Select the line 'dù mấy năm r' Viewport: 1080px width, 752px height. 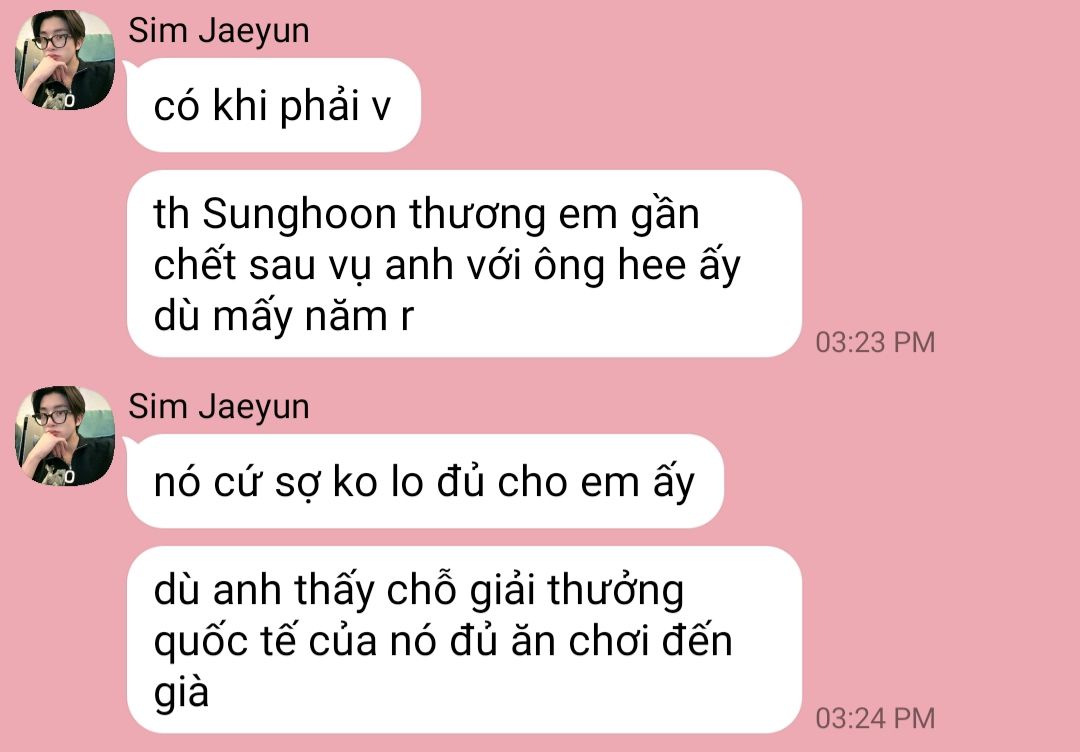[283, 316]
